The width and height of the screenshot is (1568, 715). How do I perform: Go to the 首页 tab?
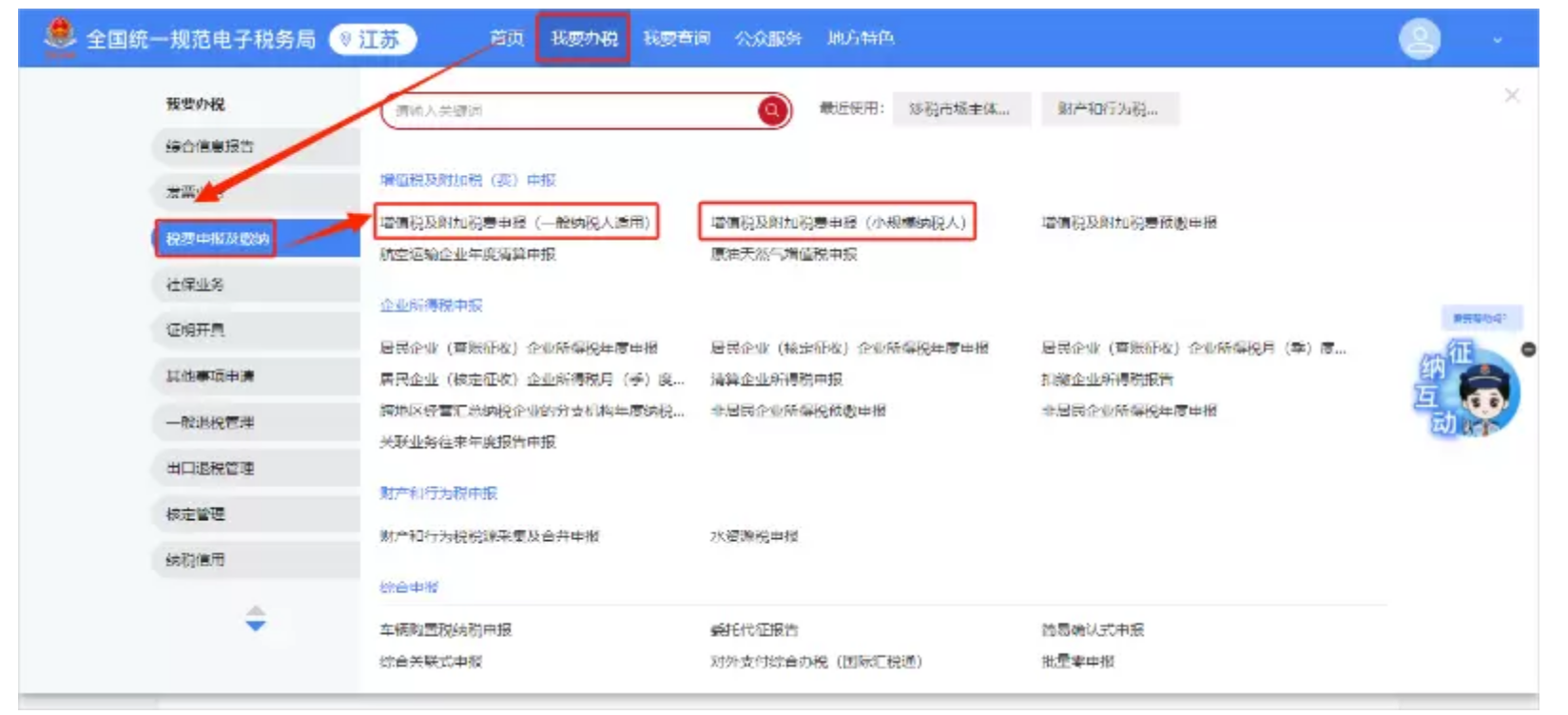point(507,38)
